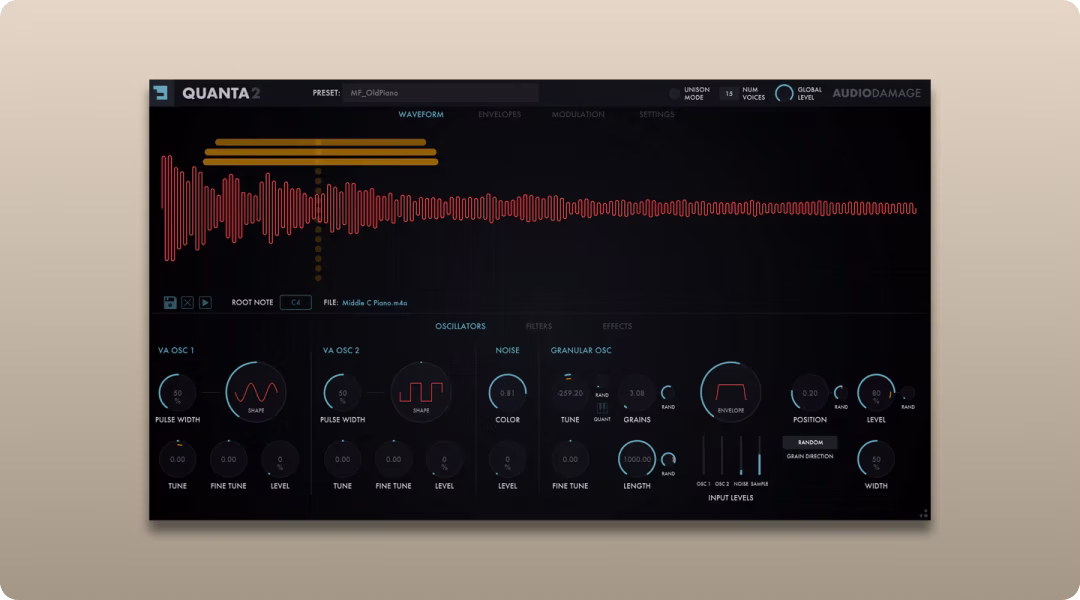The image size is (1080, 600).
Task: Click the Middle C Piano.m4a file name
Action: tap(375, 302)
